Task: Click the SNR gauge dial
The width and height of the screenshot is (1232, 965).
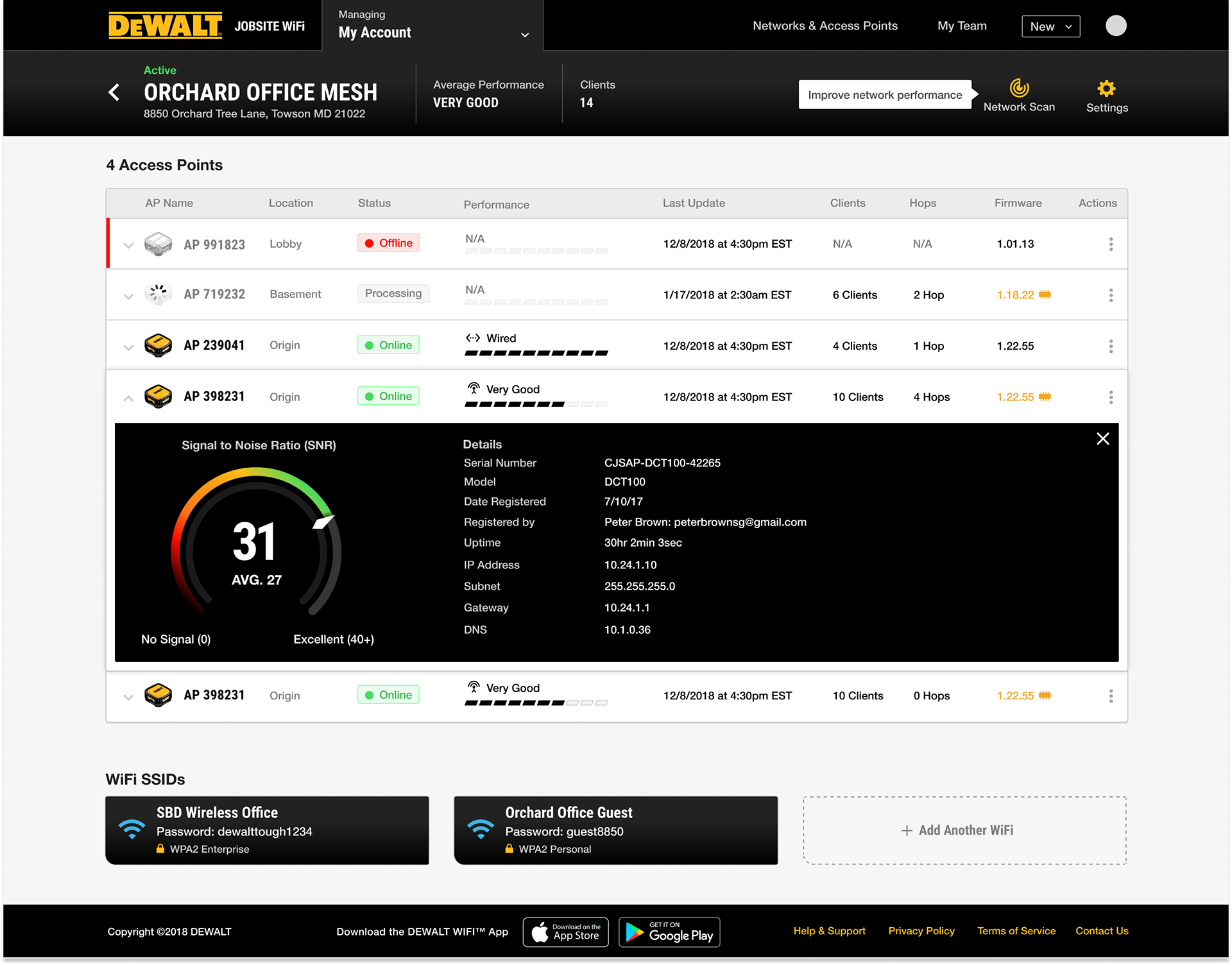Action: pos(256,542)
